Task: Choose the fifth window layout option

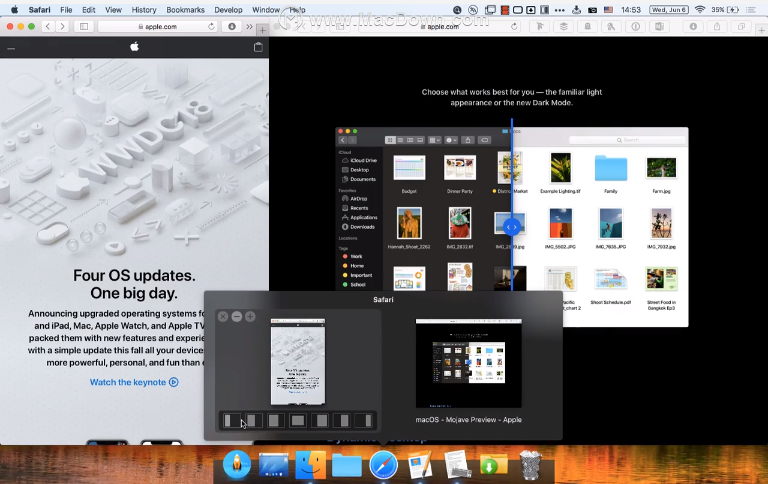Action: (321, 420)
